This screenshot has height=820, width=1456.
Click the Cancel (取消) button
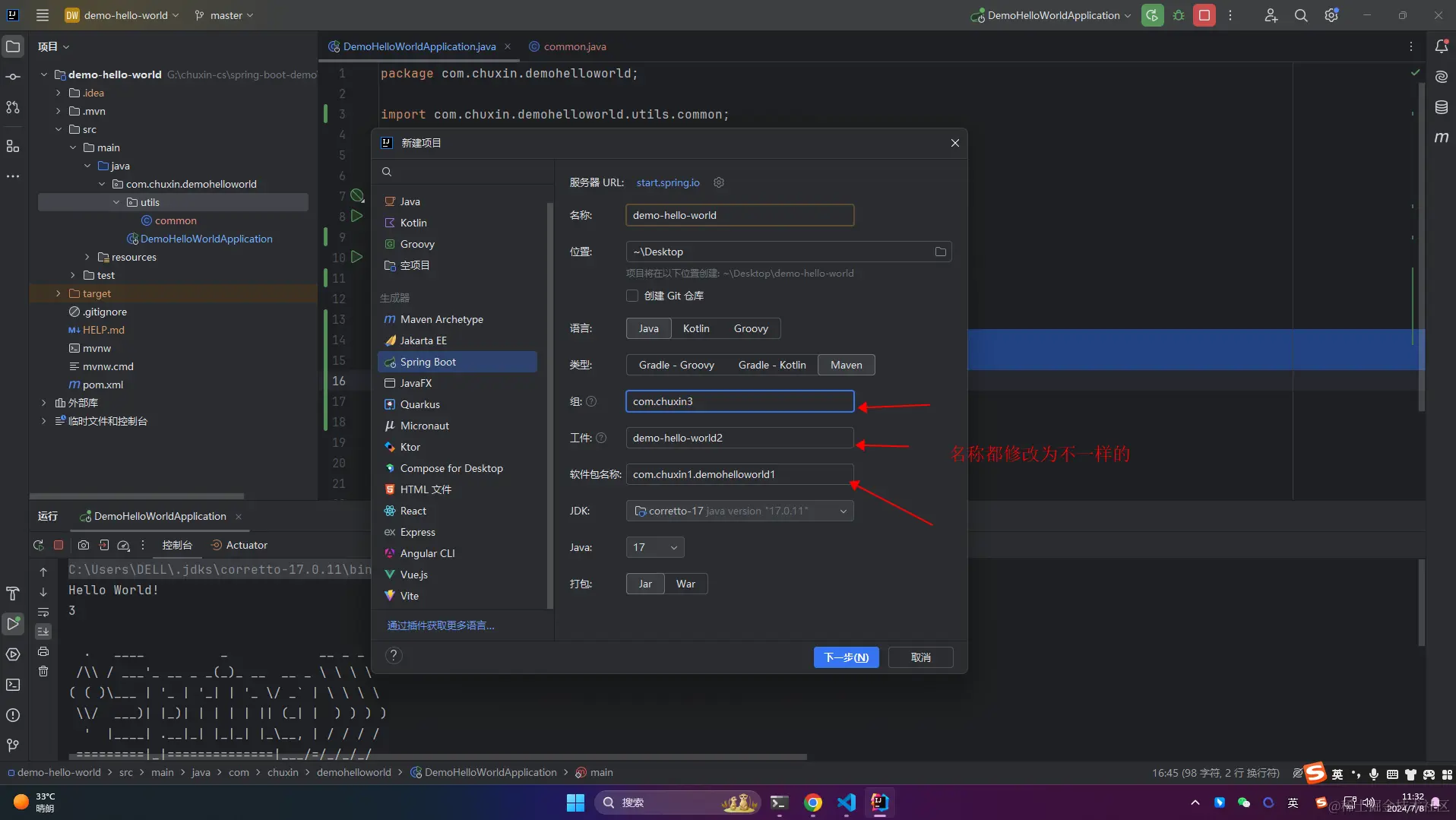(920, 657)
